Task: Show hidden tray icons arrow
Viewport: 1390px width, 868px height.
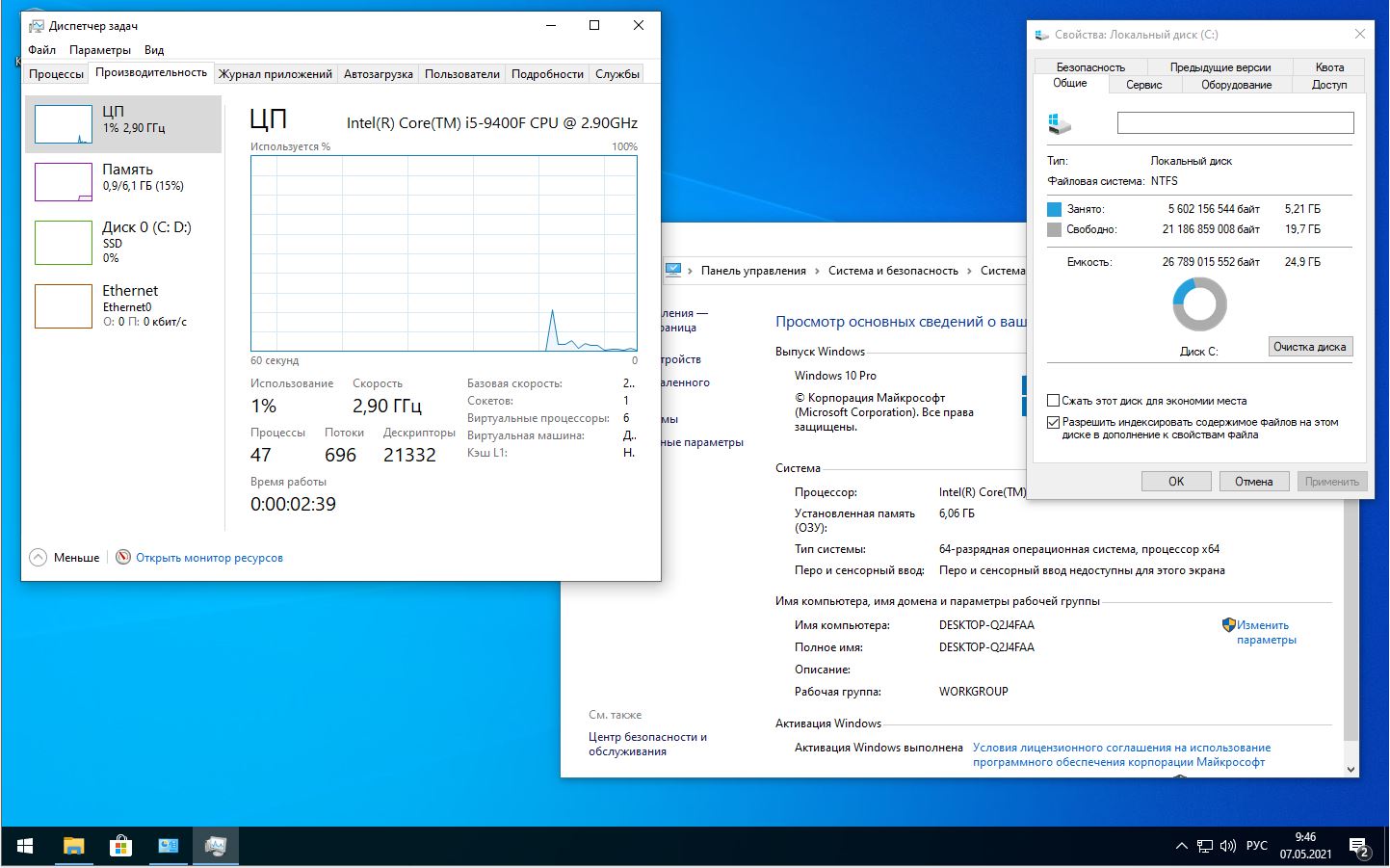Action: tap(1182, 846)
